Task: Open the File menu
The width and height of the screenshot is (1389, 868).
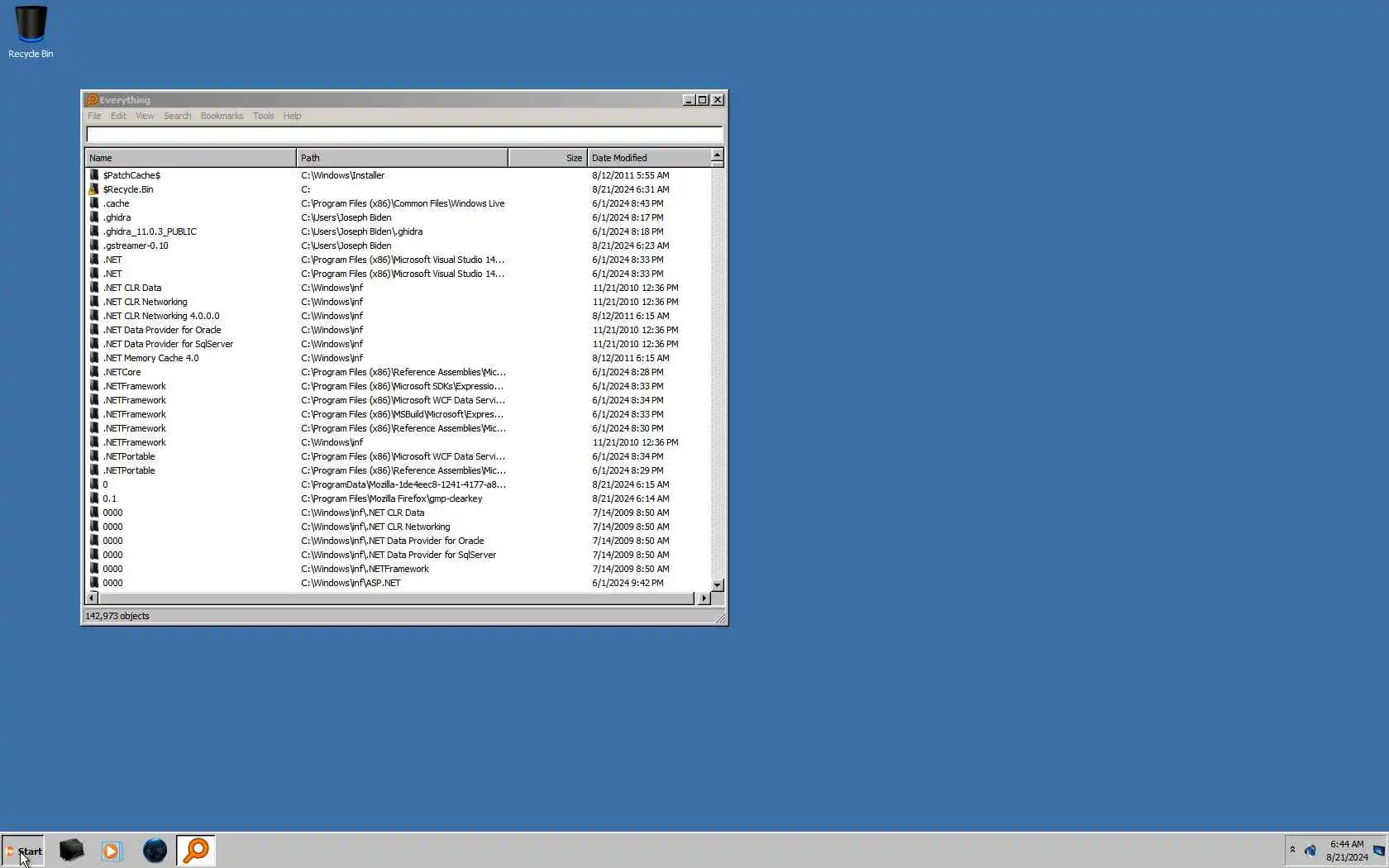Action: (x=94, y=116)
